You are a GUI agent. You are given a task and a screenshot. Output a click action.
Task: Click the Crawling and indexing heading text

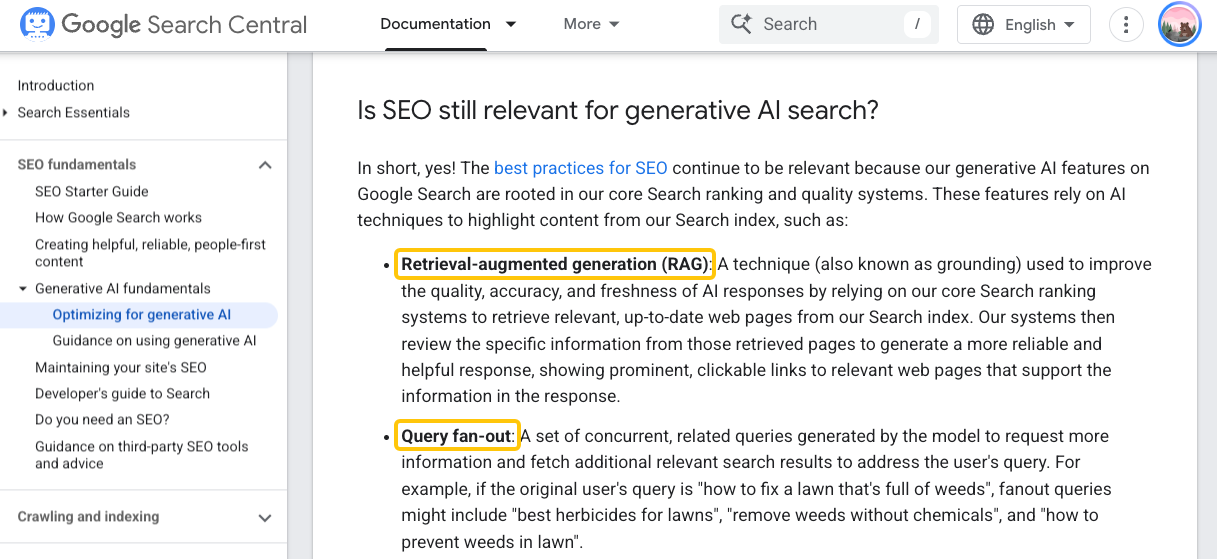pyautogui.click(x=88, y=517)
